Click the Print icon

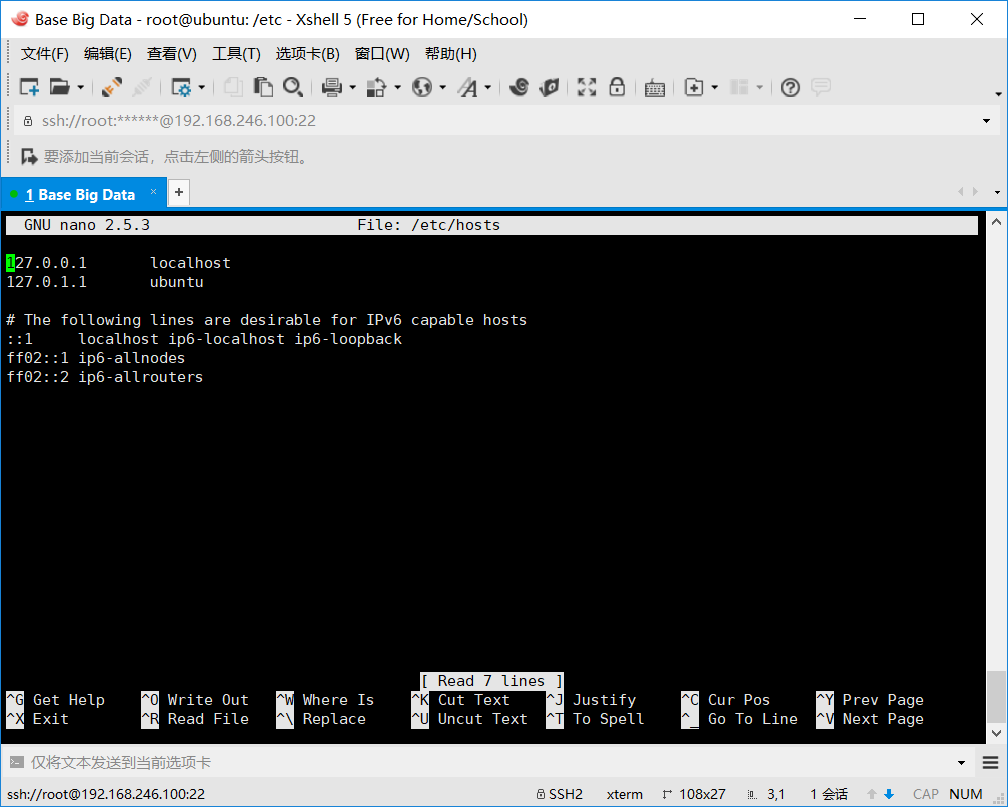coord(332,87)
